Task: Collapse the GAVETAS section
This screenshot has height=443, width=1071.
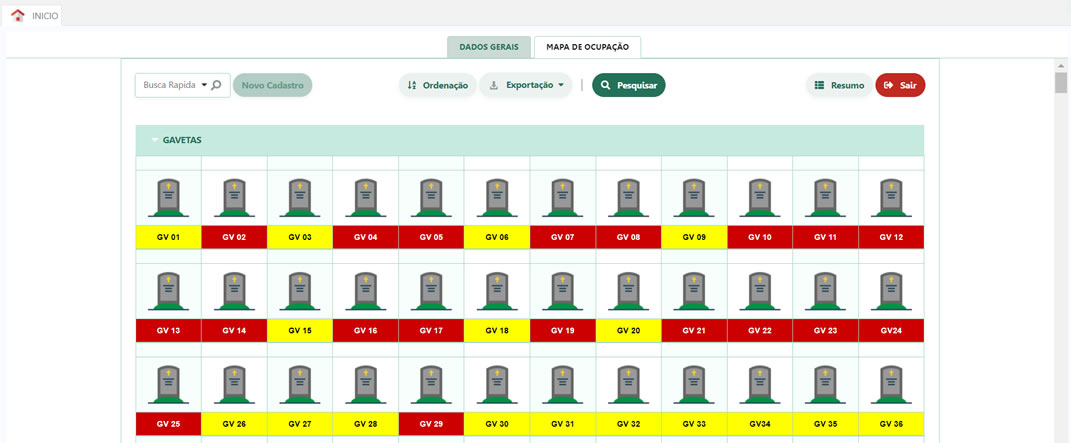Action: pos(155,140)
